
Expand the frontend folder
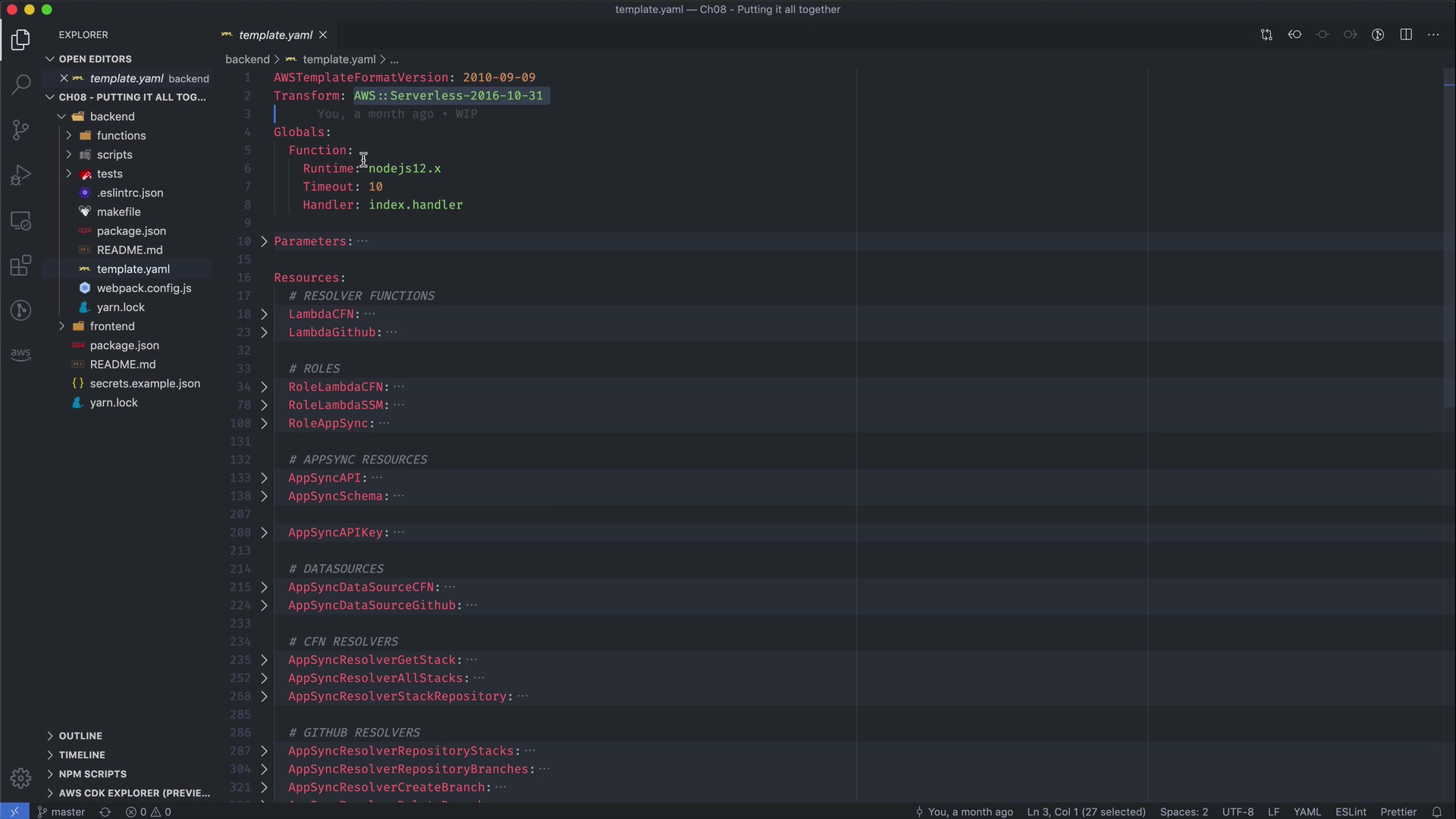tap(112, 326)
